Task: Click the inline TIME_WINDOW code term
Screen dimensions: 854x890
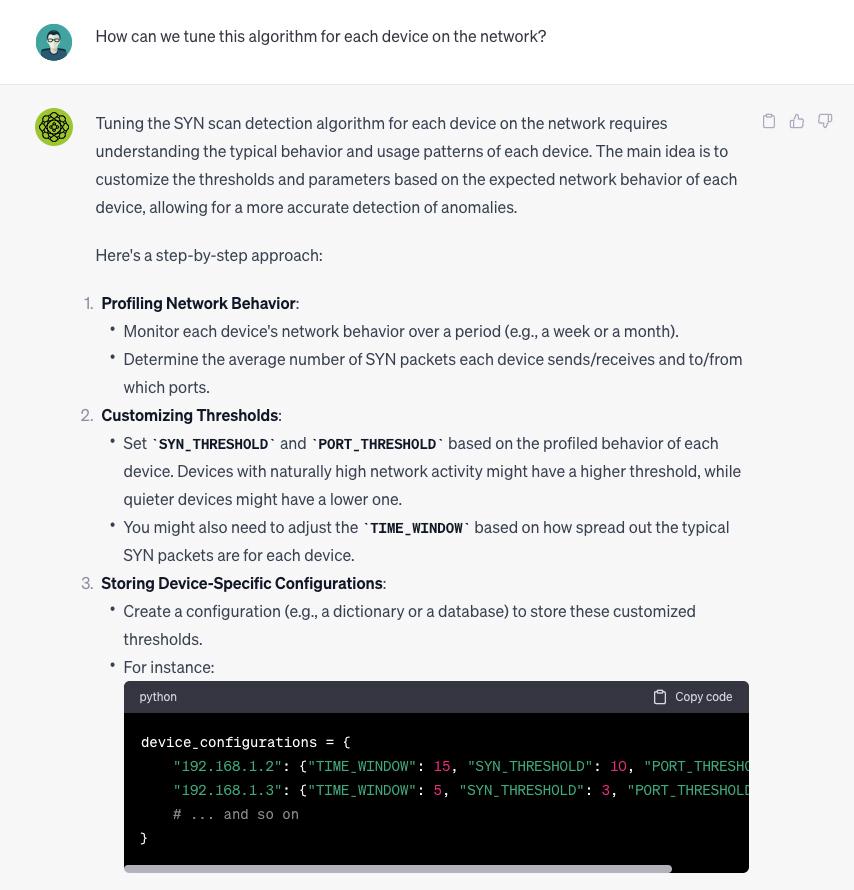Action: coord(416,528)
